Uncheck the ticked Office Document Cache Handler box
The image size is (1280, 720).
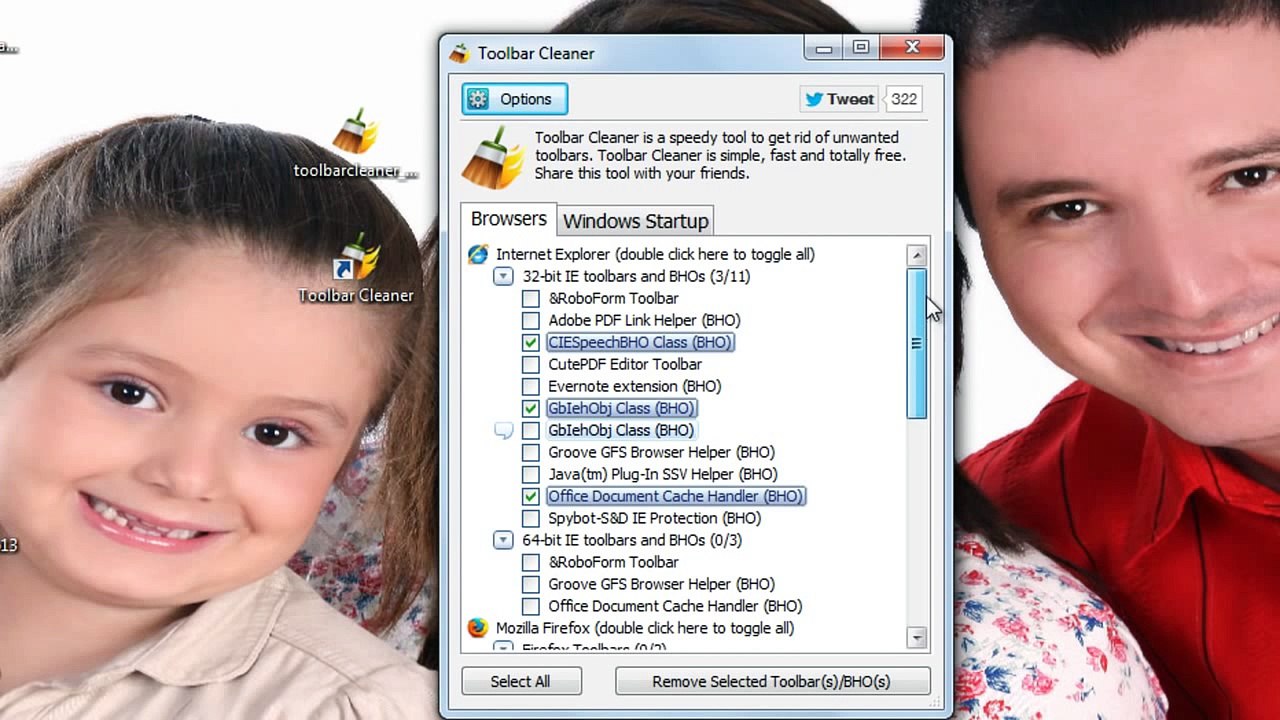click(x=531, y=496)
